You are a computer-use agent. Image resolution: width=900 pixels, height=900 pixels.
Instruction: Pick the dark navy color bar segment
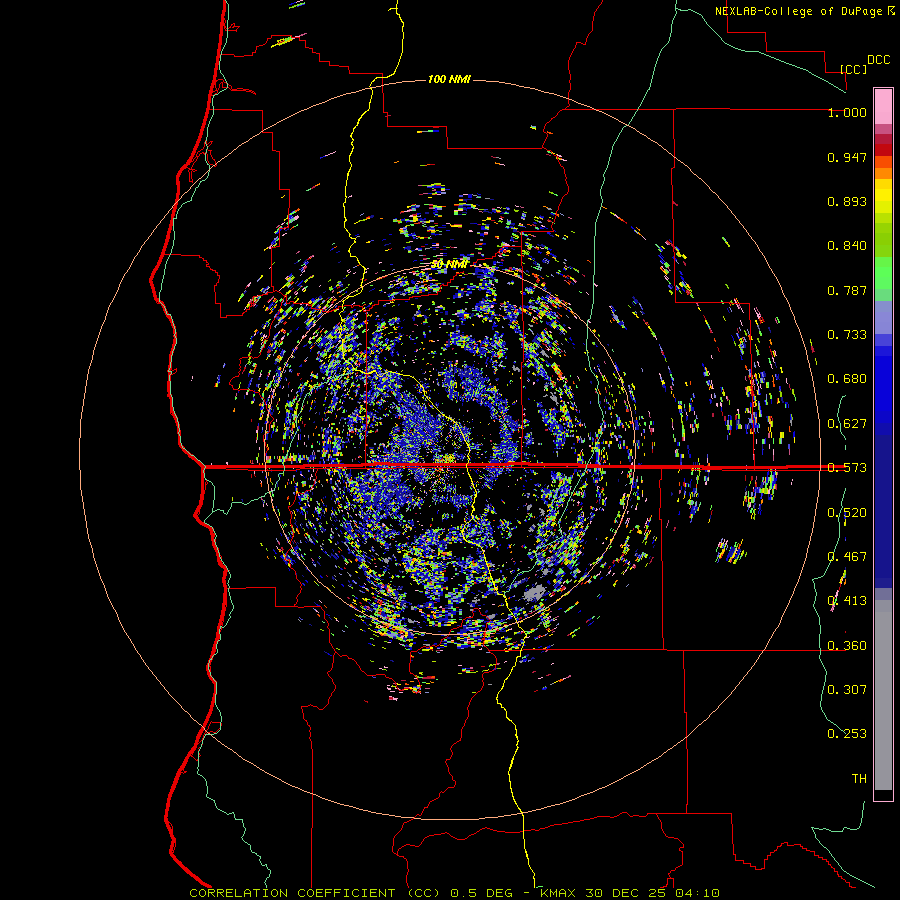click(883, 506)
